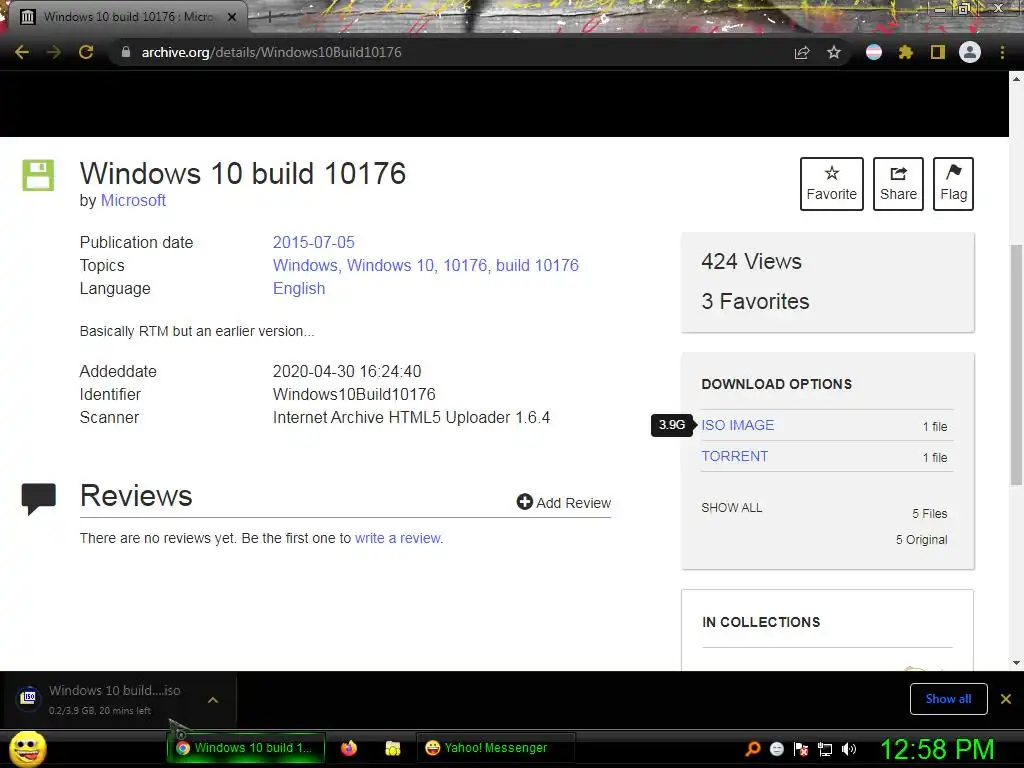The height and width of the screenshot is (768, 1024).
Task: Open the Chrome three-dot menu
Action: pyautogui.click(x=1002, y=52)
